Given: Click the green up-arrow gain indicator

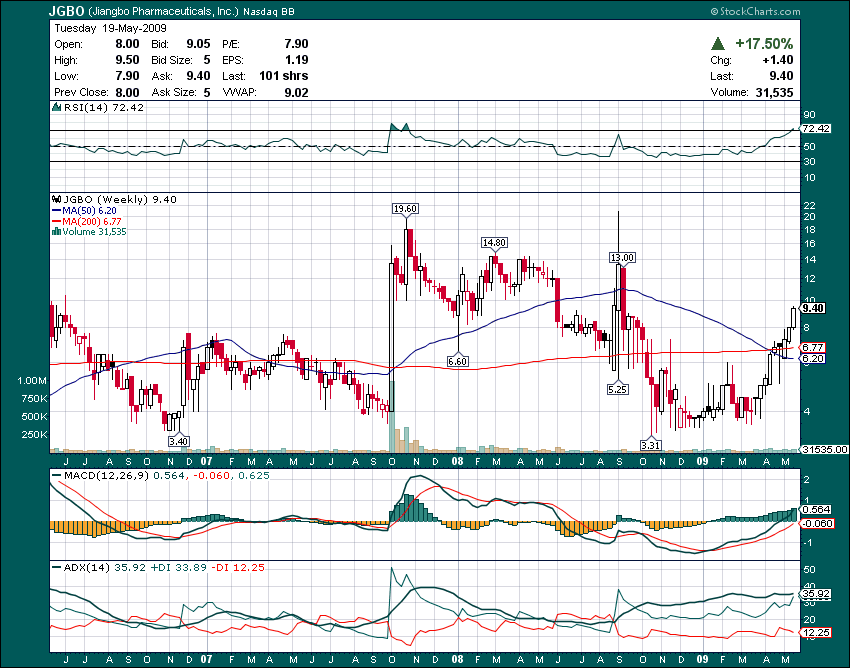Looking at the screenshot, I should pyautogui.click(x=716, y=44).
